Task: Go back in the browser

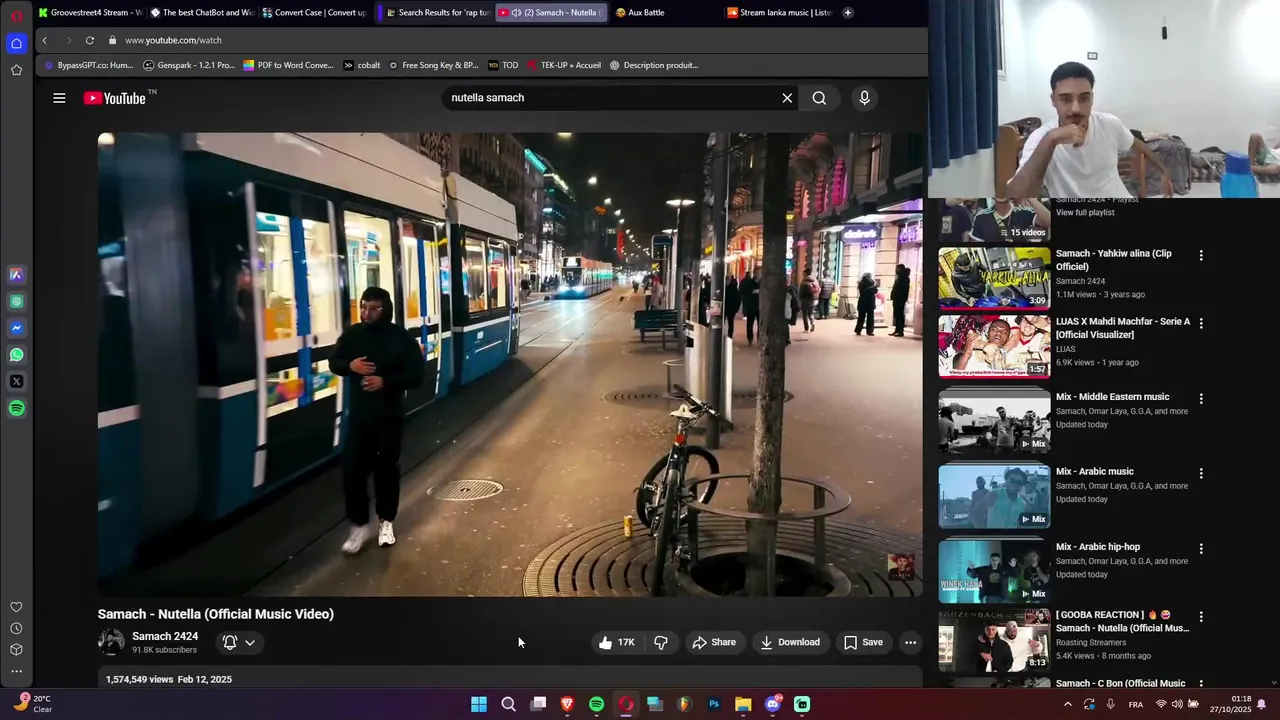Action: (44, 40)
